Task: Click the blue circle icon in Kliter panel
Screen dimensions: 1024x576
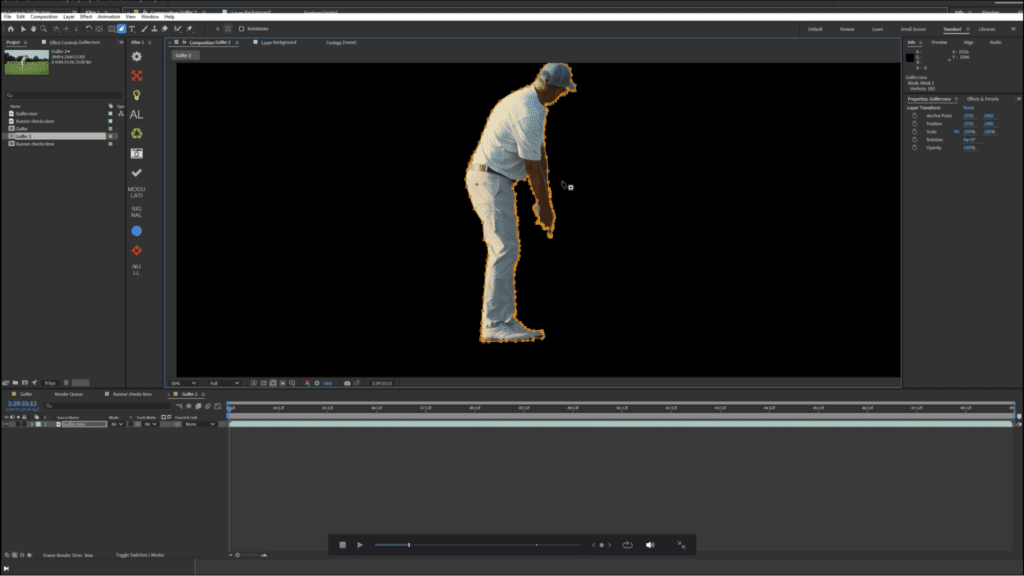Action: 137,231
